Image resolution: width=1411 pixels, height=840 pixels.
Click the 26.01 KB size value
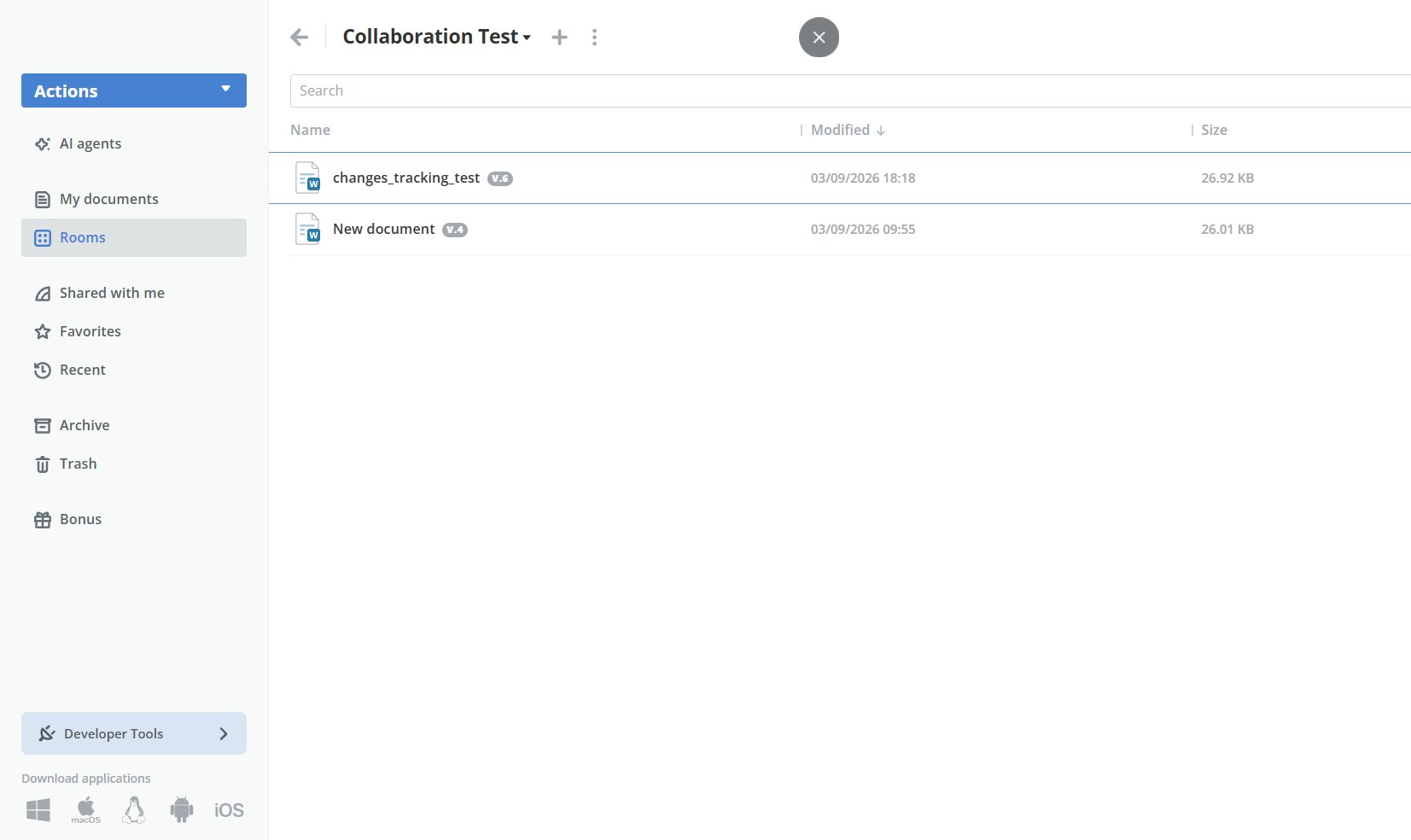pos(1227,229)
